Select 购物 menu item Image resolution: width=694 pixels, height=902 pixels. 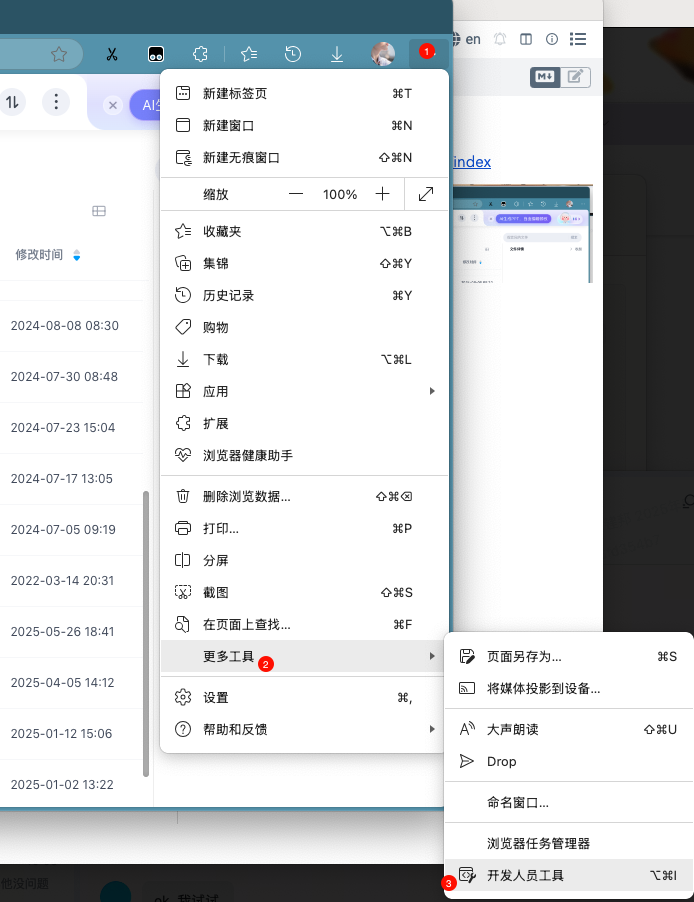pos(304,327)
